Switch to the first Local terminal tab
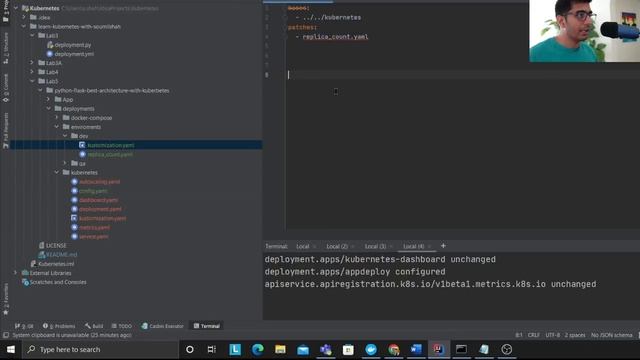The image size is (640, 360). [302, 247]
